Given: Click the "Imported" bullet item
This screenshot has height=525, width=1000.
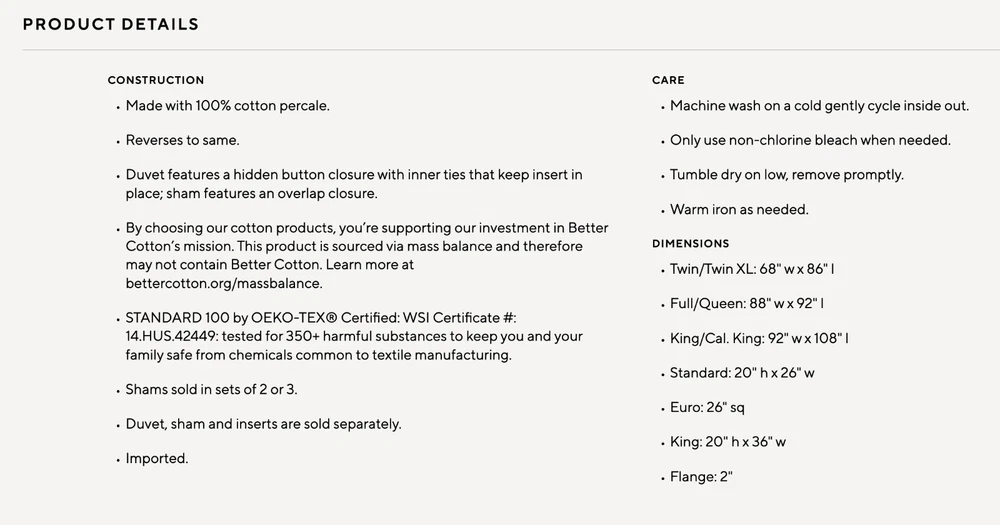Looking at the screenshot, I should point(157,458).
